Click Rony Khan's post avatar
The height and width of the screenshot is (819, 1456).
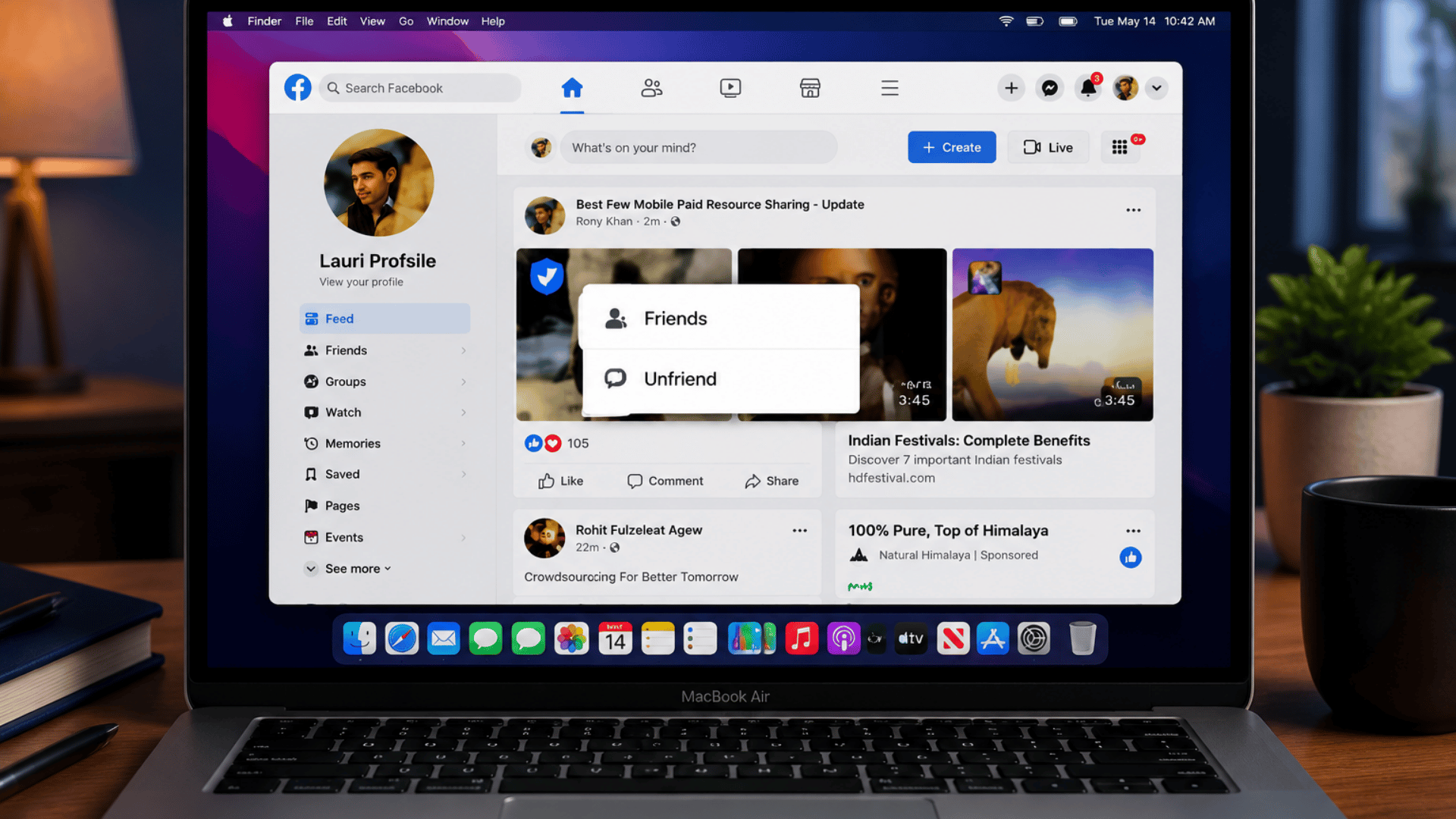point(544,215)
